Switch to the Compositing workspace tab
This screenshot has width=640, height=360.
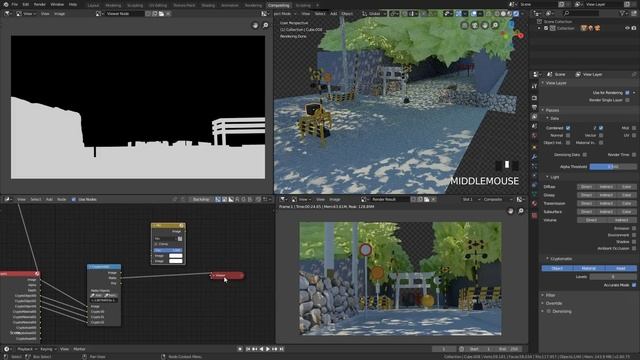(278, 6)
